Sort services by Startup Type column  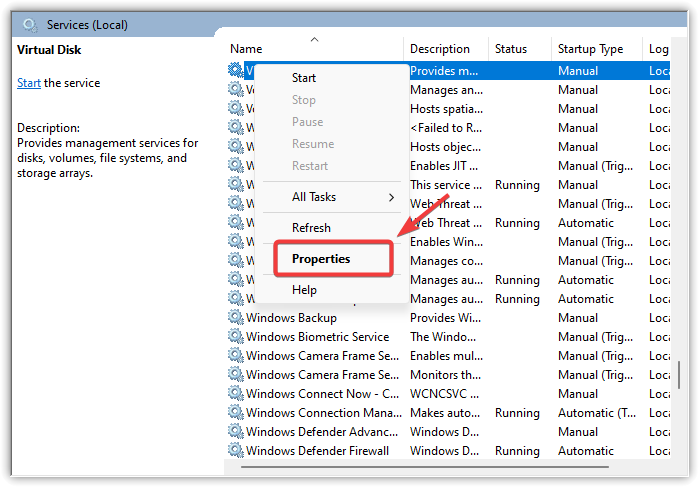[x=590, y=49]
